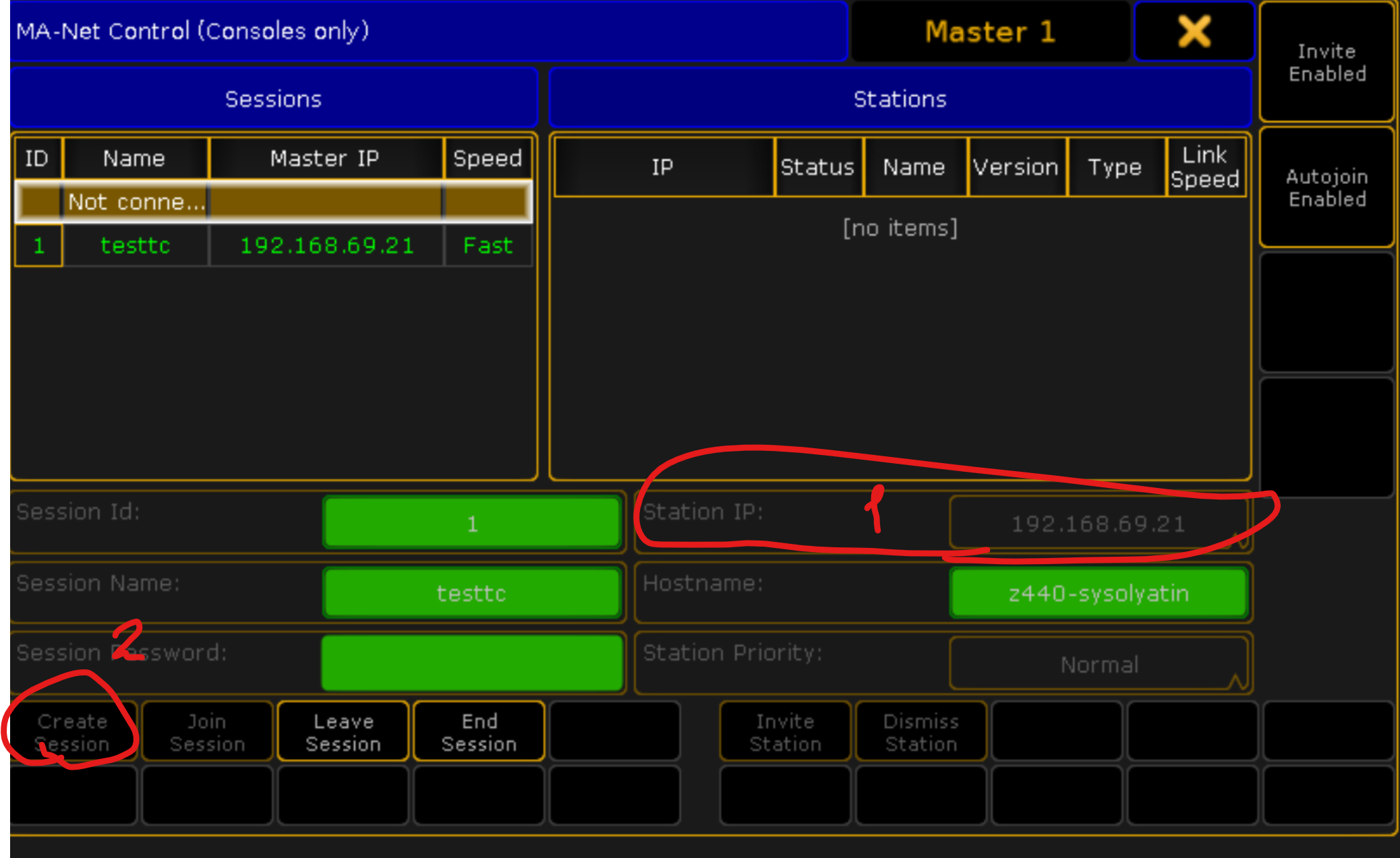Click the Master IP cell 192.168.69.21
This screenshot has height=858, width=1400.
327,245
